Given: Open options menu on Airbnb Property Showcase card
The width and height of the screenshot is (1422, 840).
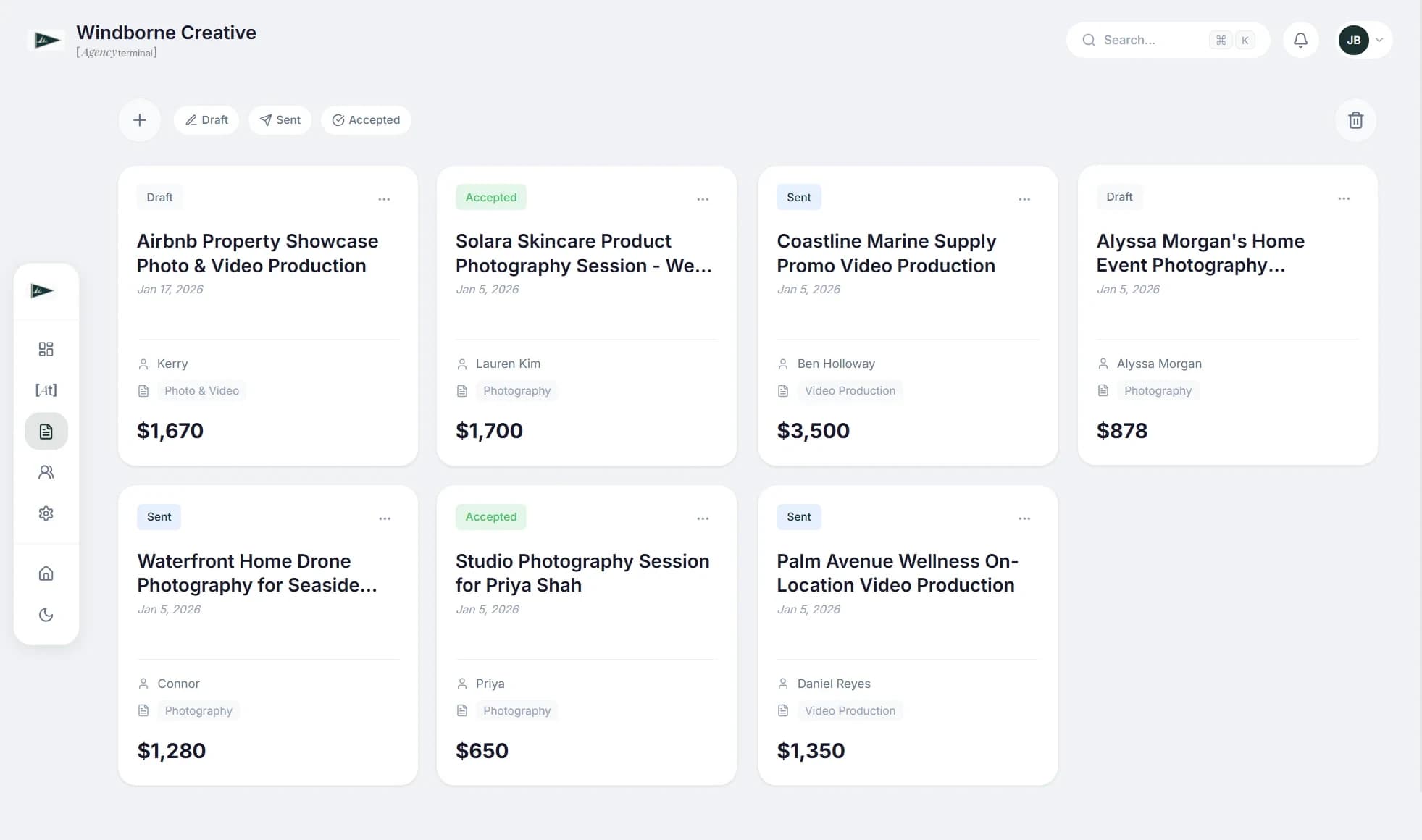Looking at the screenshot, I should click(x=384, y=199).
